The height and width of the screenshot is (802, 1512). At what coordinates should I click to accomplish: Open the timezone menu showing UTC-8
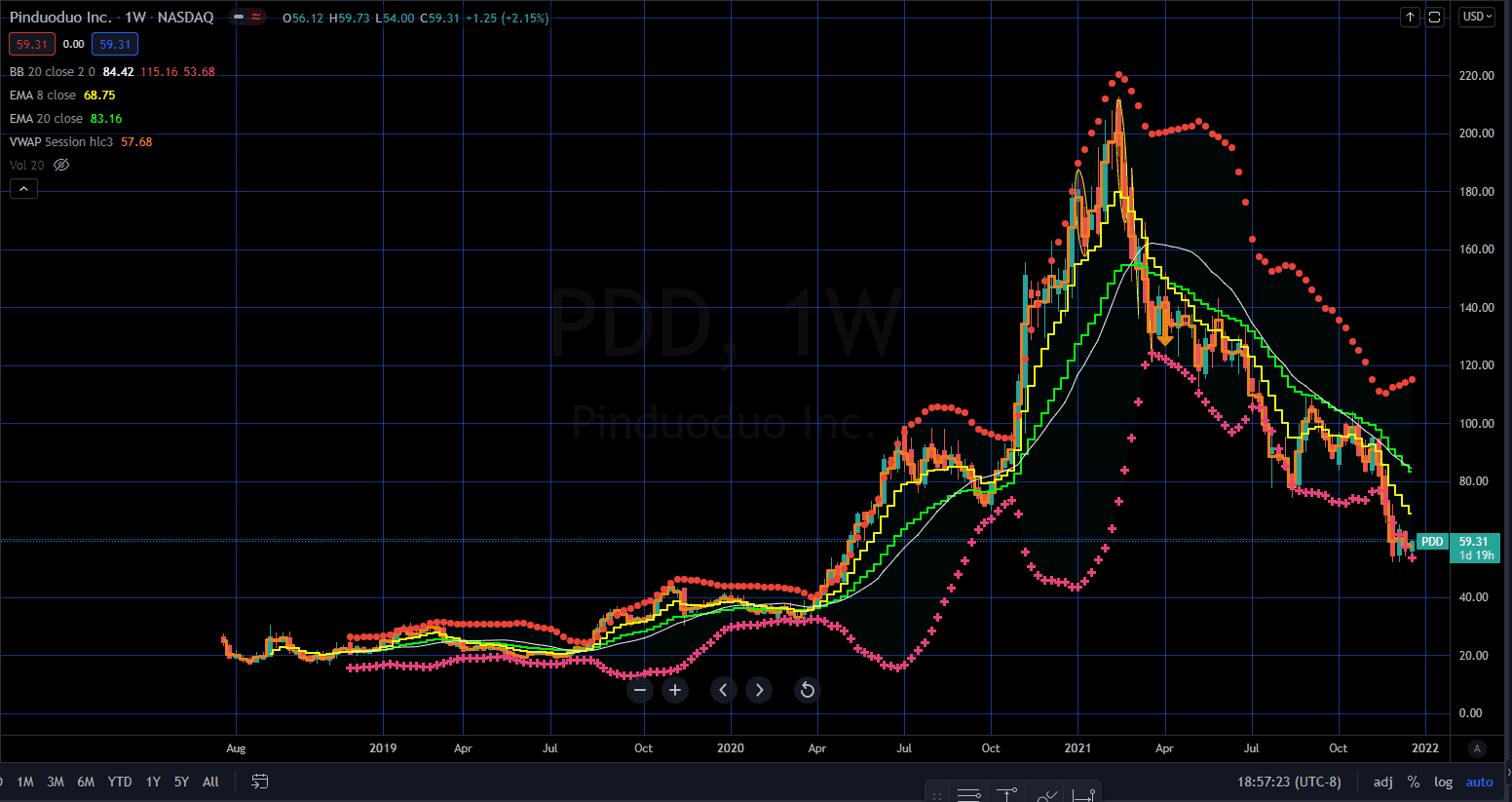point(1289,782)
